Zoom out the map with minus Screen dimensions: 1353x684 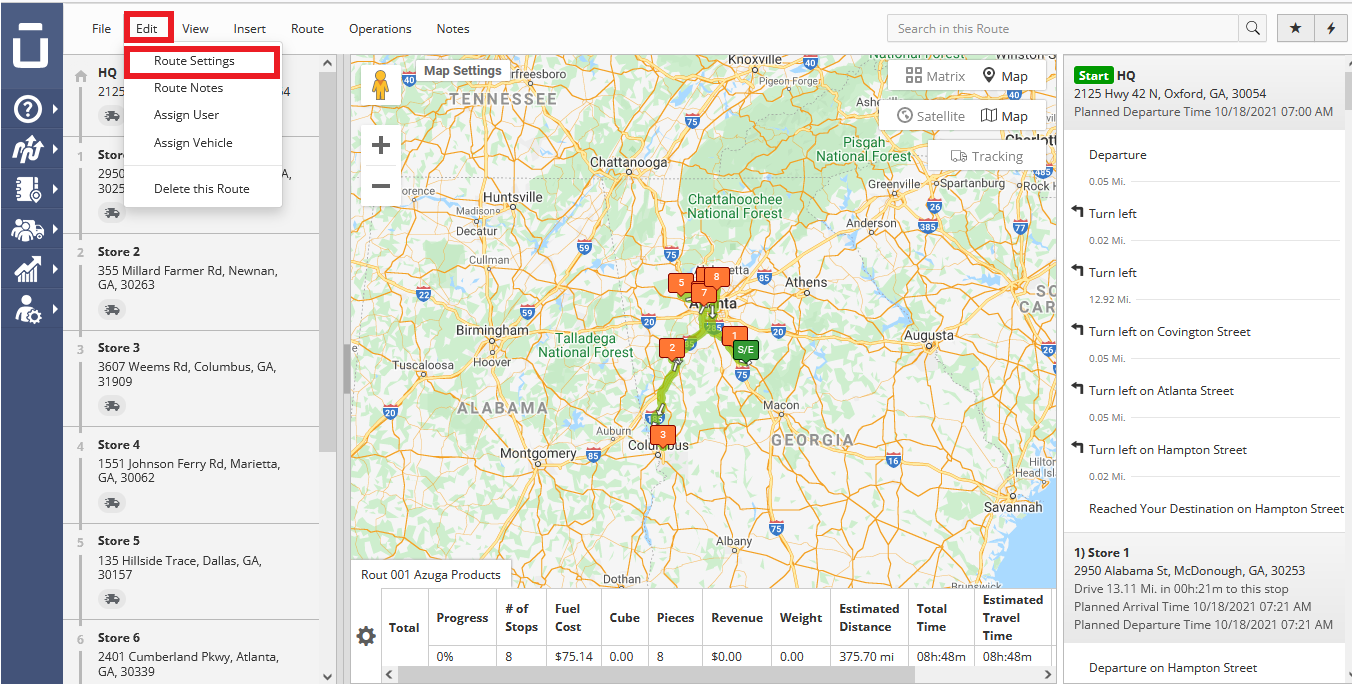tap(381, 186)
